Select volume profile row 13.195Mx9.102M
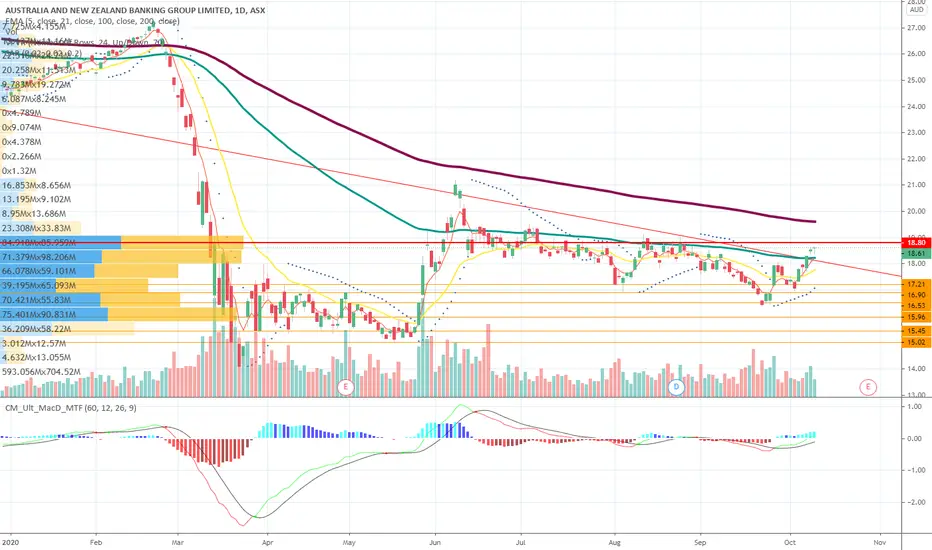Image resolution: width=932 pixels, height=550 pixels. [x=36, y=199]
